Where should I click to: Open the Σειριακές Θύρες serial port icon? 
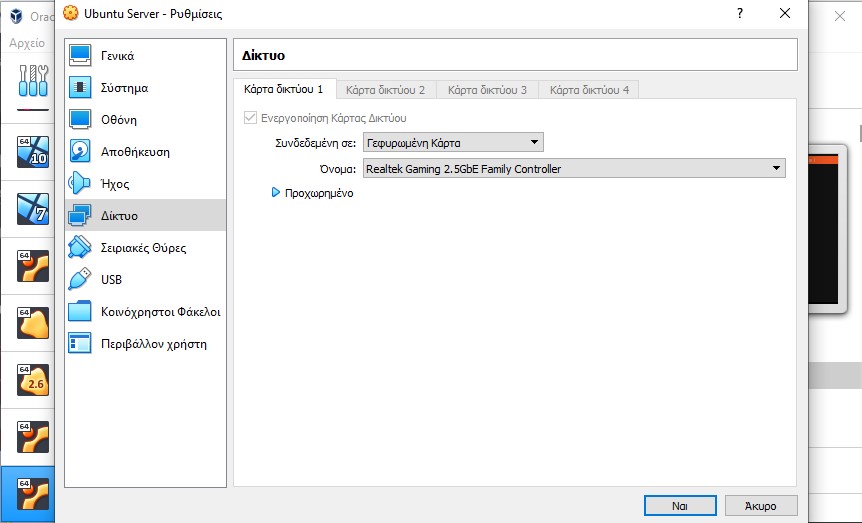80,247
